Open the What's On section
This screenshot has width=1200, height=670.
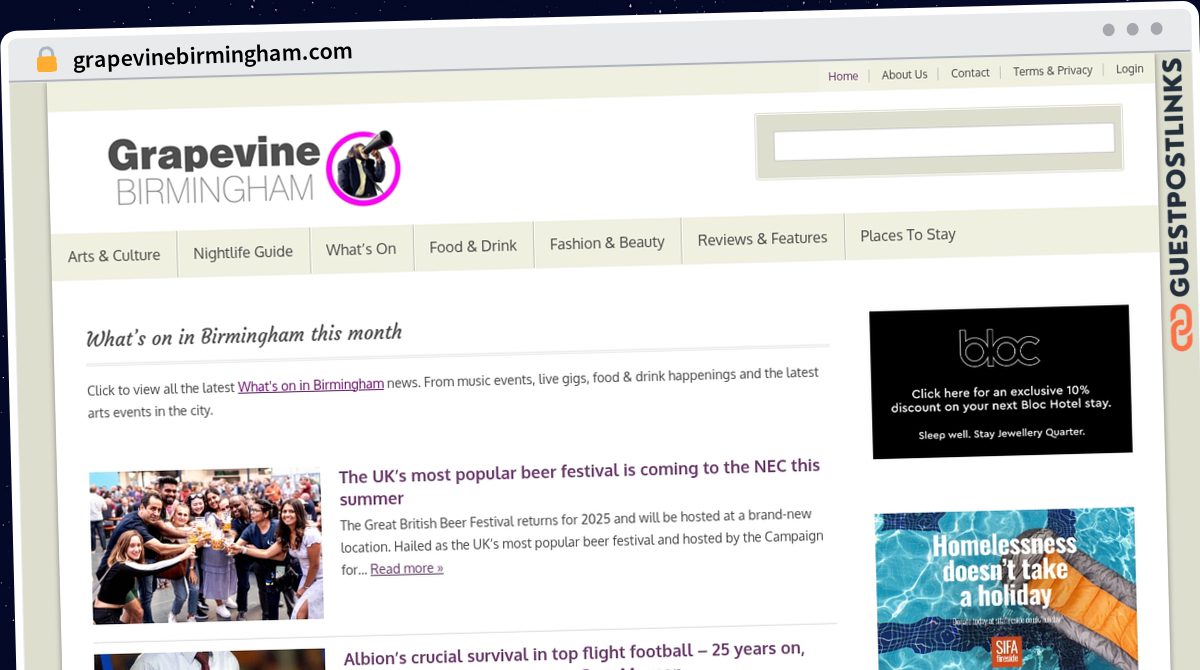361,249
